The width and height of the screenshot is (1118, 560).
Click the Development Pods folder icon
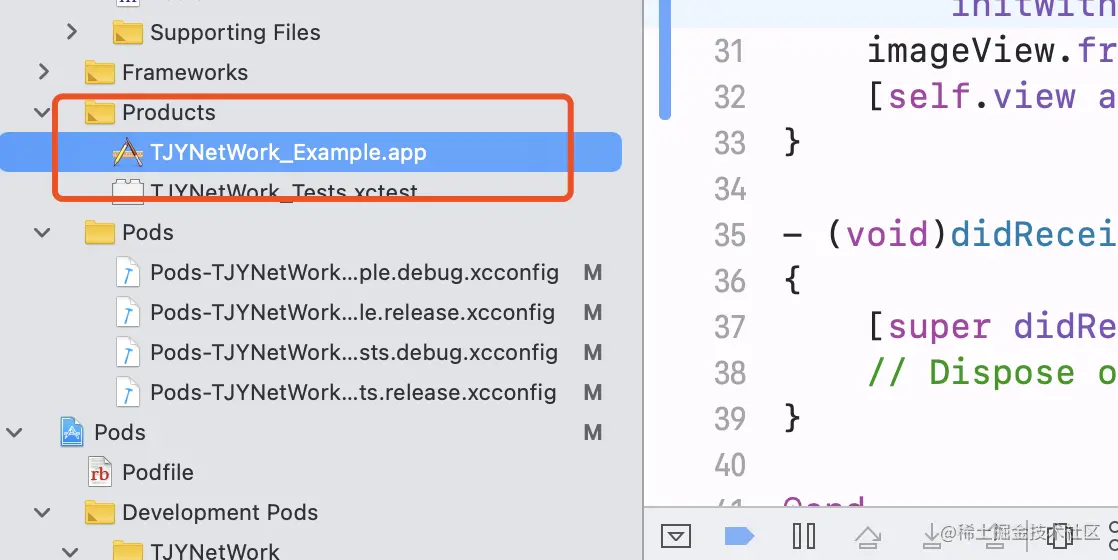[x=100, y=513]
